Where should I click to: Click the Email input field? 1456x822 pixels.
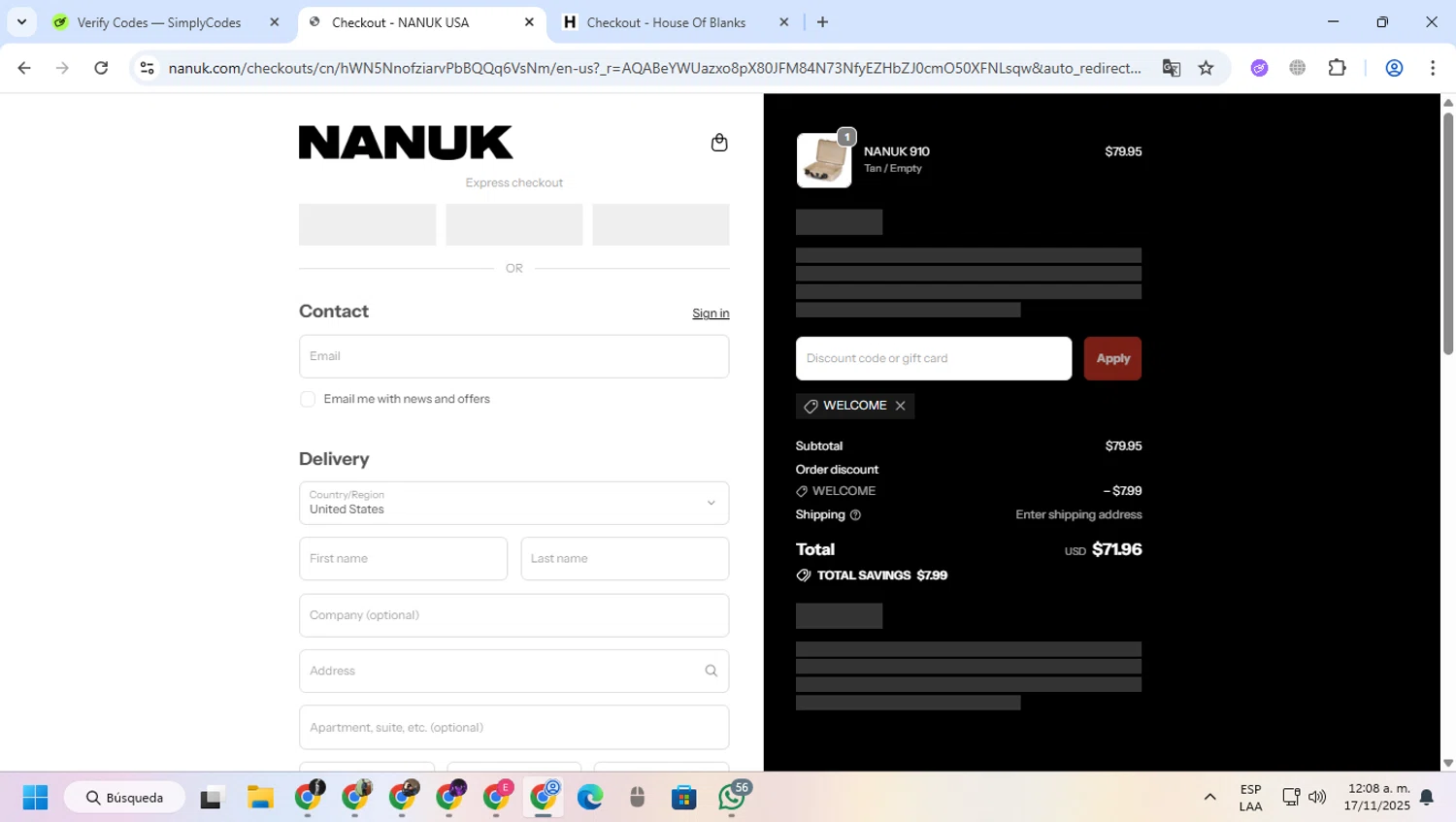[x=514, y=356]
